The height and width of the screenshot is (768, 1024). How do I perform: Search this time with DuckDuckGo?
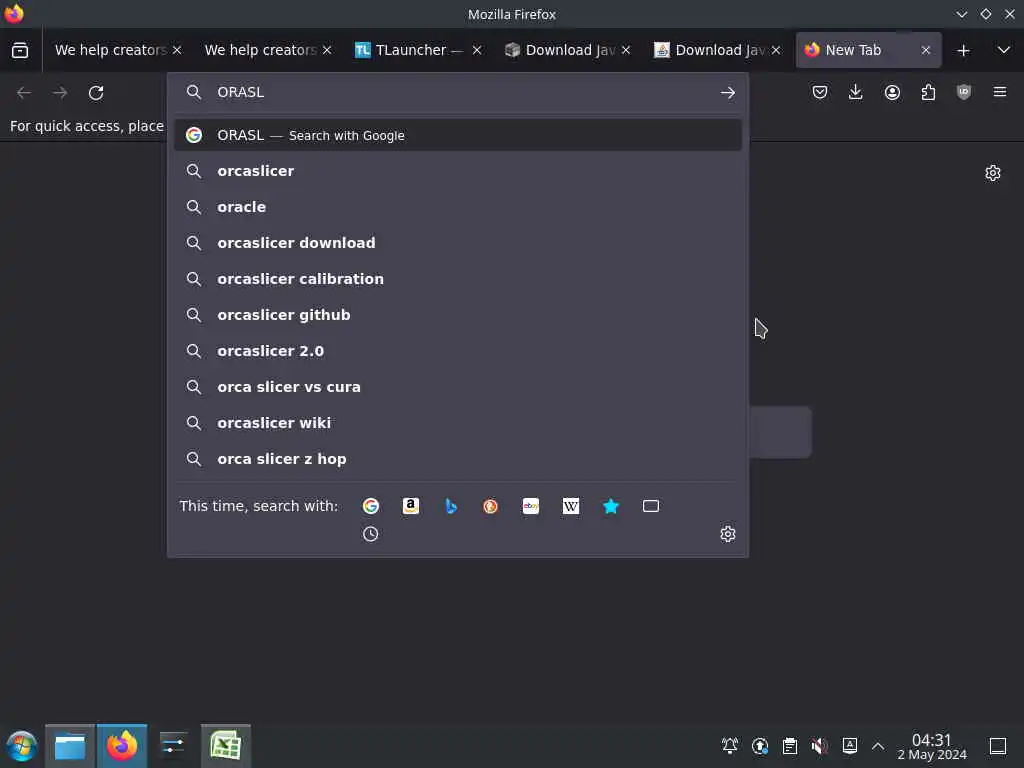[x=490, y=506]
